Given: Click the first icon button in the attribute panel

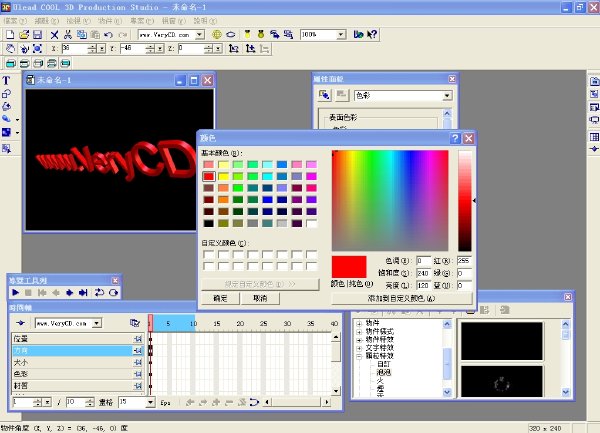Looking at the screenshot, I should (324, 95).
